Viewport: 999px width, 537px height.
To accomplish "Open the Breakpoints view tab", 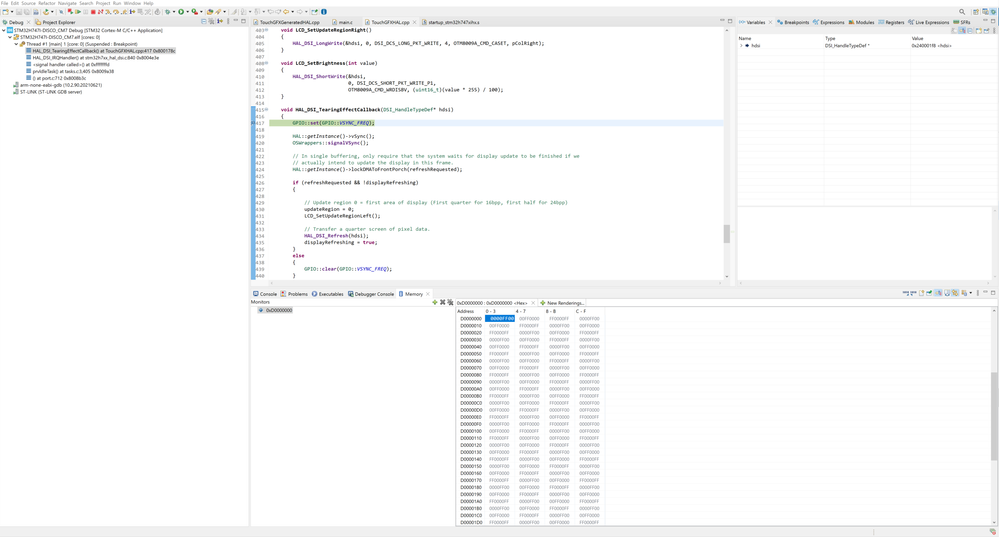I will click(792, 22).
